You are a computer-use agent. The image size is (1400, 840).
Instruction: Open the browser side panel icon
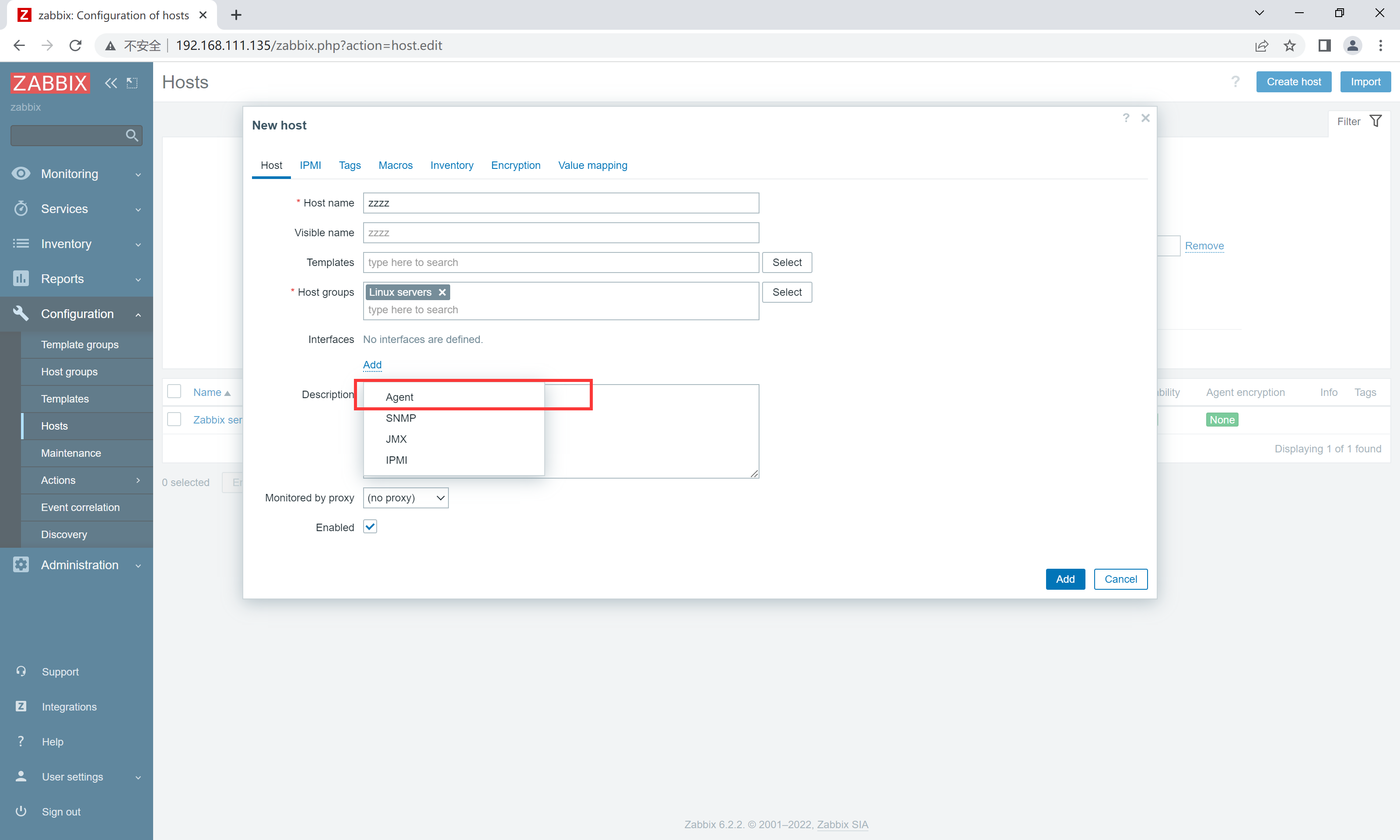coord(1324,45)
